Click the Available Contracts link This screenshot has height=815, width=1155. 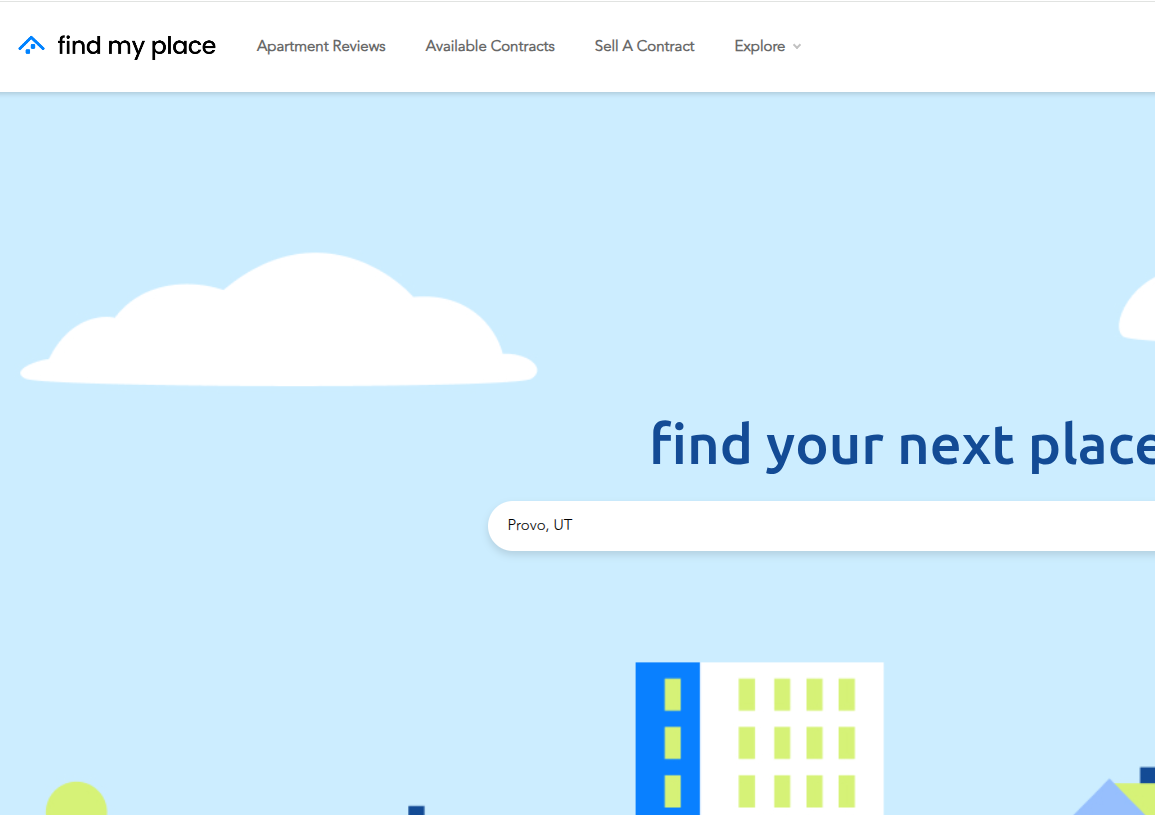coord(490,46)
